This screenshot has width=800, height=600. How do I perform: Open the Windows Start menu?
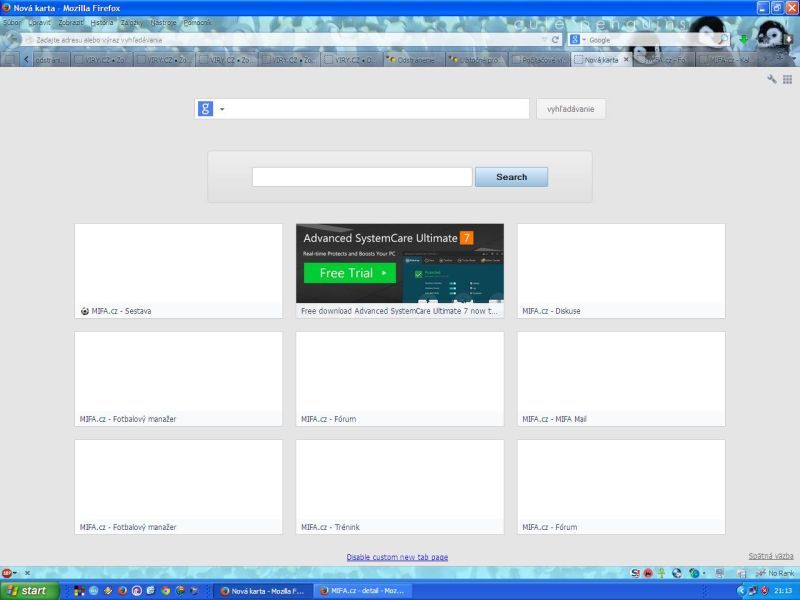[x=30, y=590]
